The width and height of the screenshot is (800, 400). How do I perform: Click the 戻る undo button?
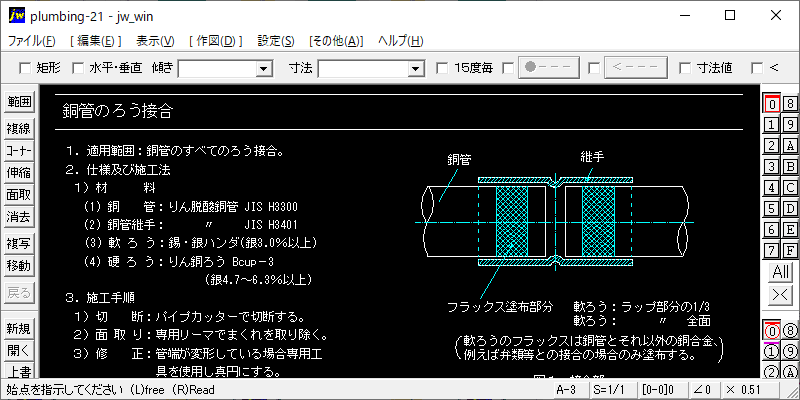(19, 293)
